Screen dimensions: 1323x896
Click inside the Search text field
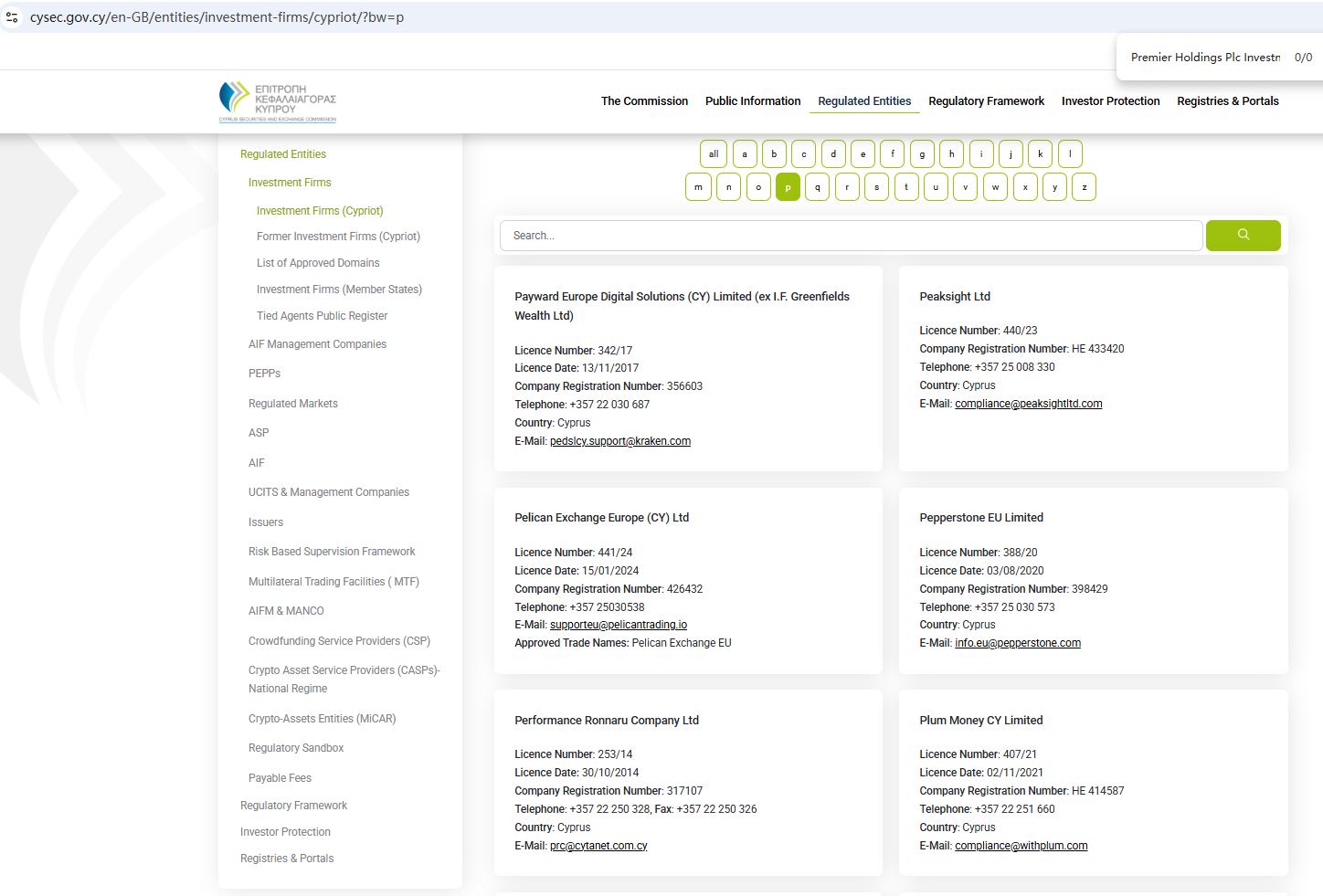pos(850,236)
